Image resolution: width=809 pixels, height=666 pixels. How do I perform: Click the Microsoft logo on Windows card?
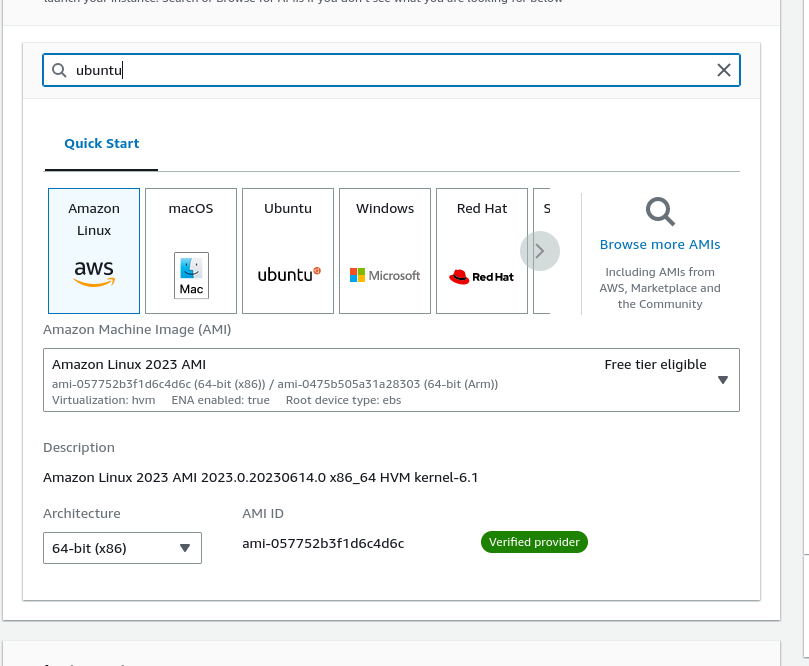point(385,275)
